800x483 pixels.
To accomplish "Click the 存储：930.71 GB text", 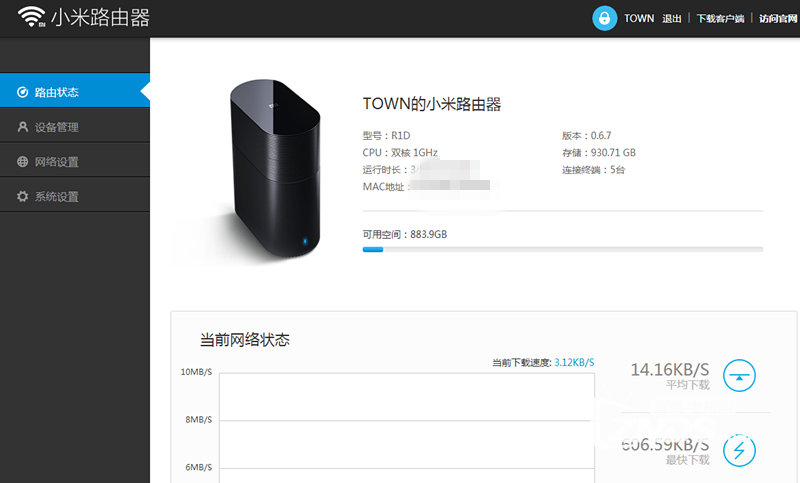I will pyautogui.click(x=598, y=152).
